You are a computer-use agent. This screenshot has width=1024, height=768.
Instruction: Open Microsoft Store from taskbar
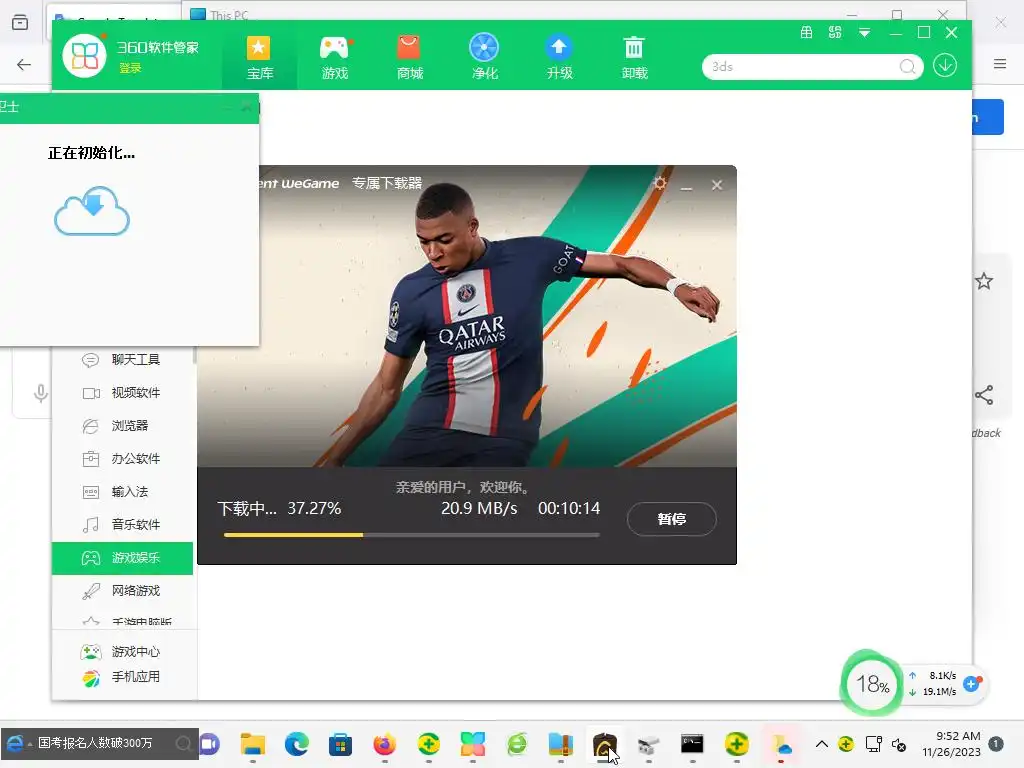[340, 744]
